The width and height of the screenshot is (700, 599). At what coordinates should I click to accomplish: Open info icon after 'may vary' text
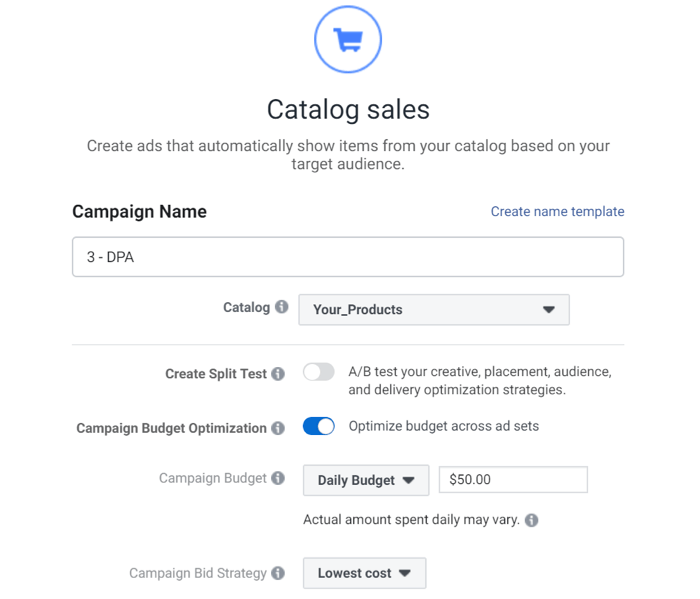[x=531, y=520]
